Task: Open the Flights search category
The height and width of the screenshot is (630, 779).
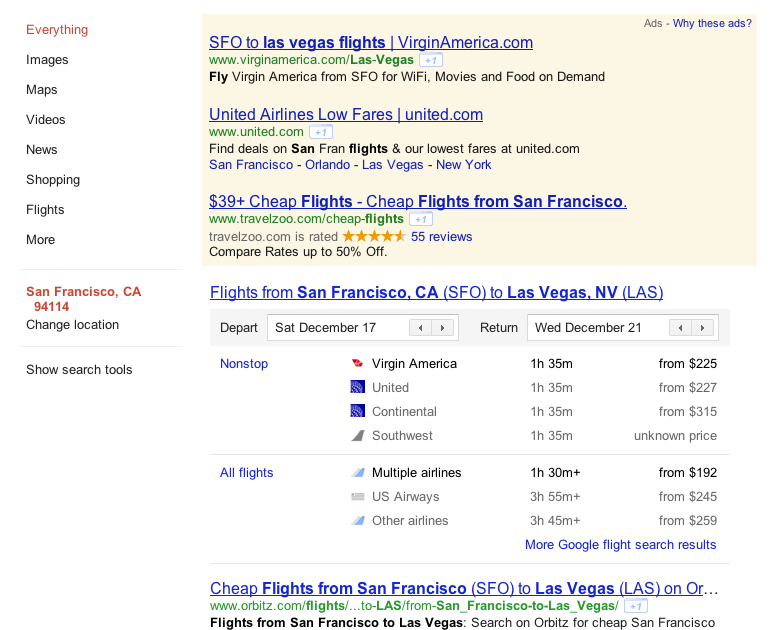Action: coord(45,210)
